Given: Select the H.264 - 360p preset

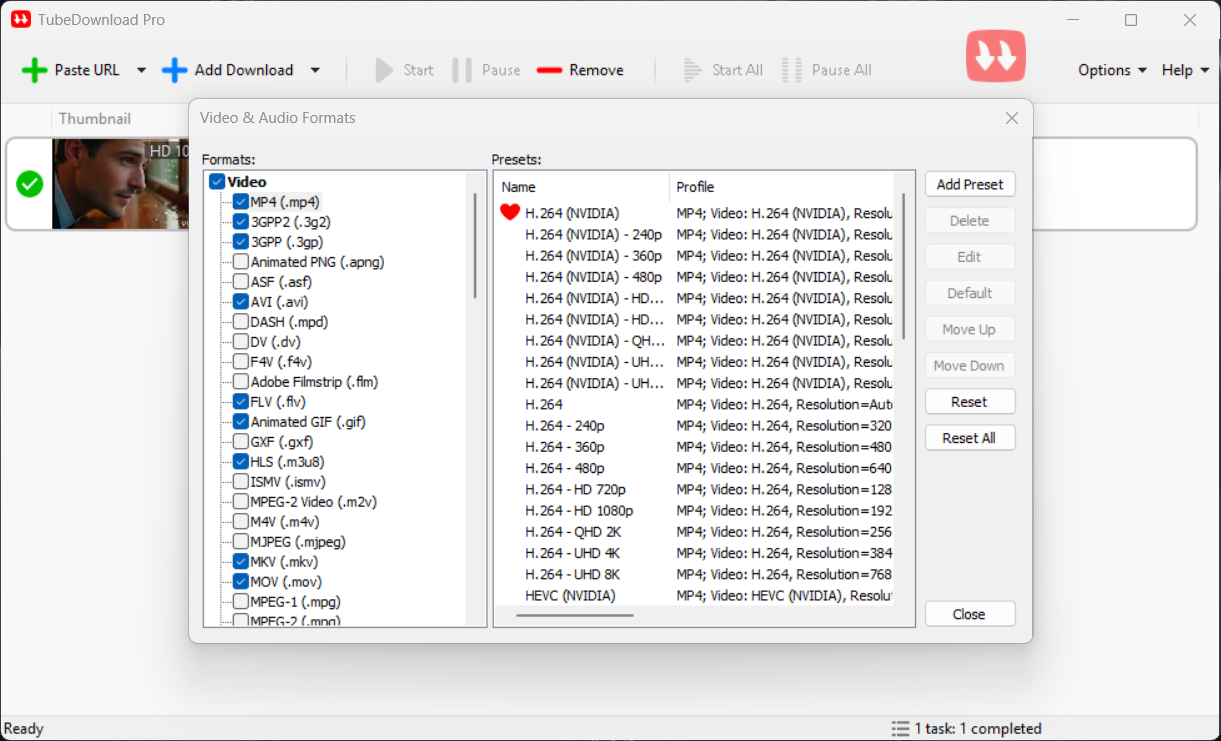Looking at the screenshot, I should point(565,447).
